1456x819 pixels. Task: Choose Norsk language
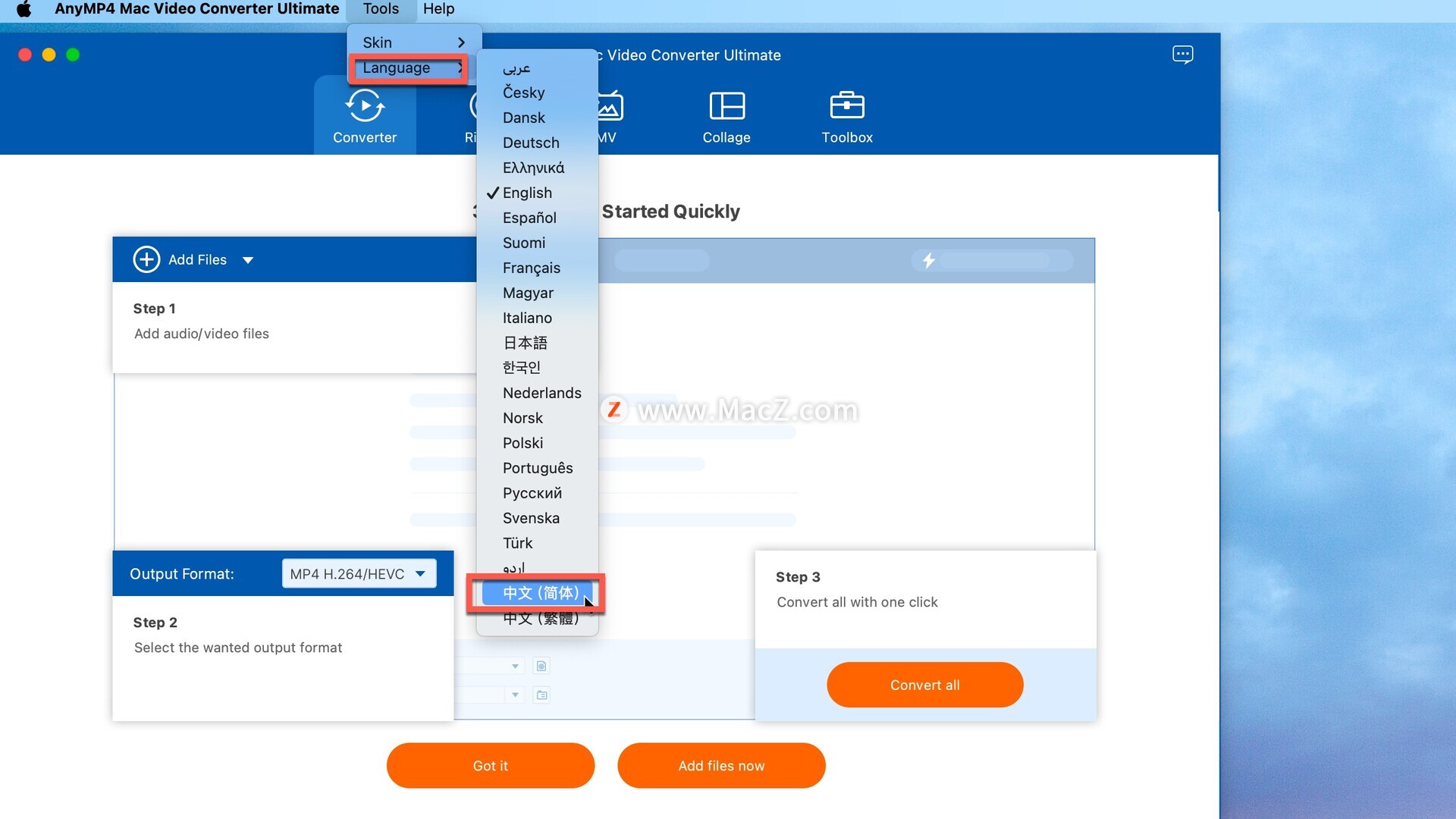pyautogui.click(x=537, y=418)
